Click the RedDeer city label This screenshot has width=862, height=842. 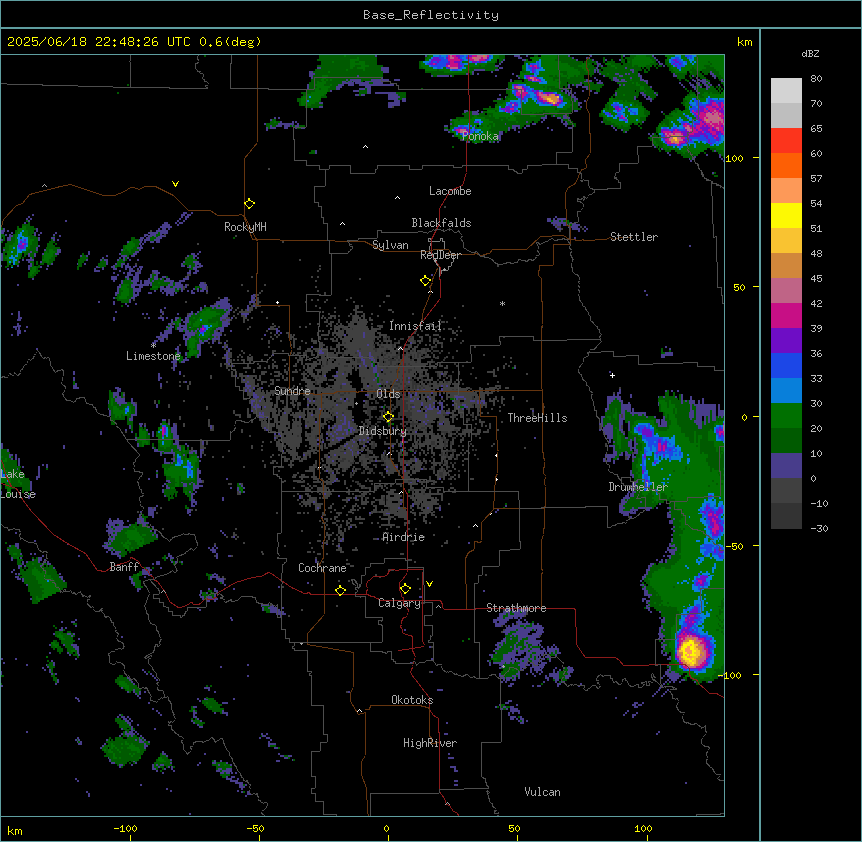click(x=440, y=255)
